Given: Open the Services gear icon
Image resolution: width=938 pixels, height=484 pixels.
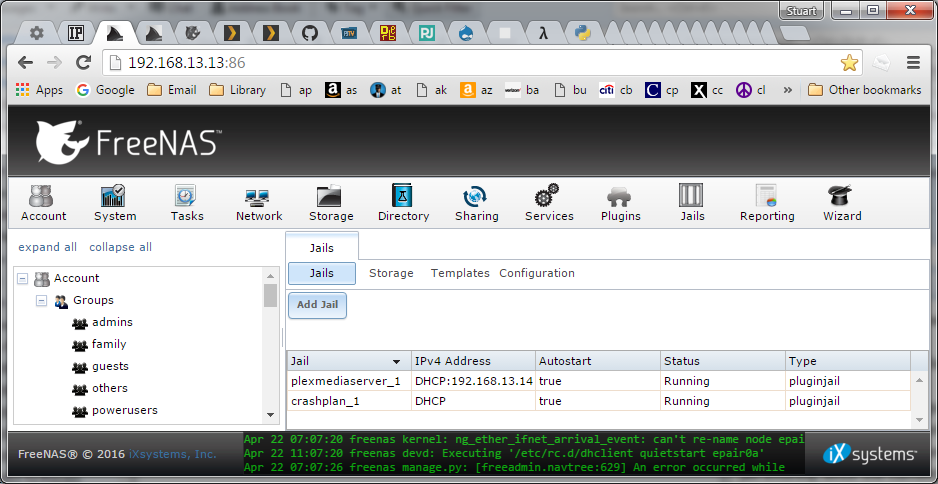Looking at the screenshot, I should (x=549, y=203).
